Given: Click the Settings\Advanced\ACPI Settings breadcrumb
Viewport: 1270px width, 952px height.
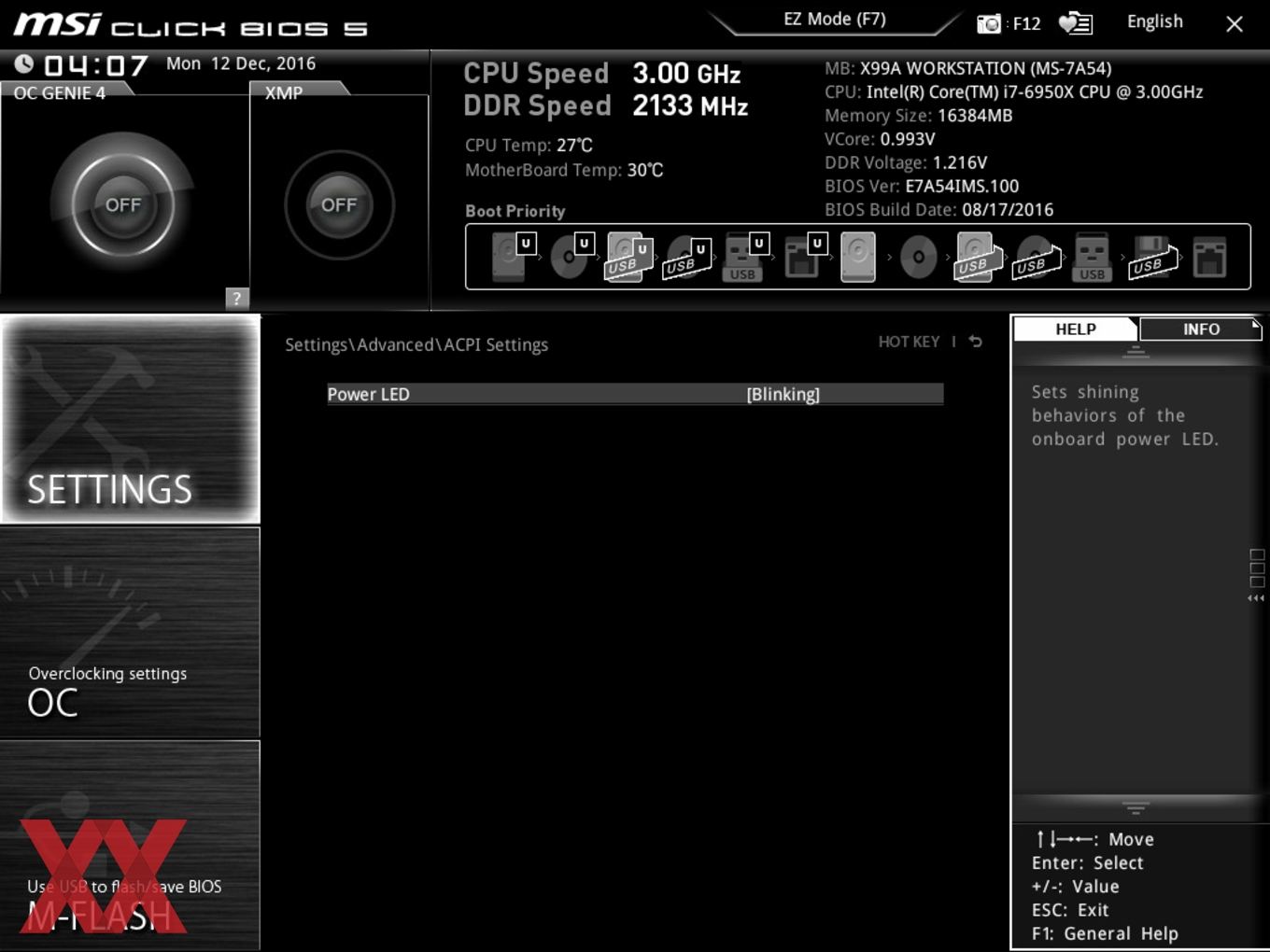Looking at the screenshot, I should (416, 344).
